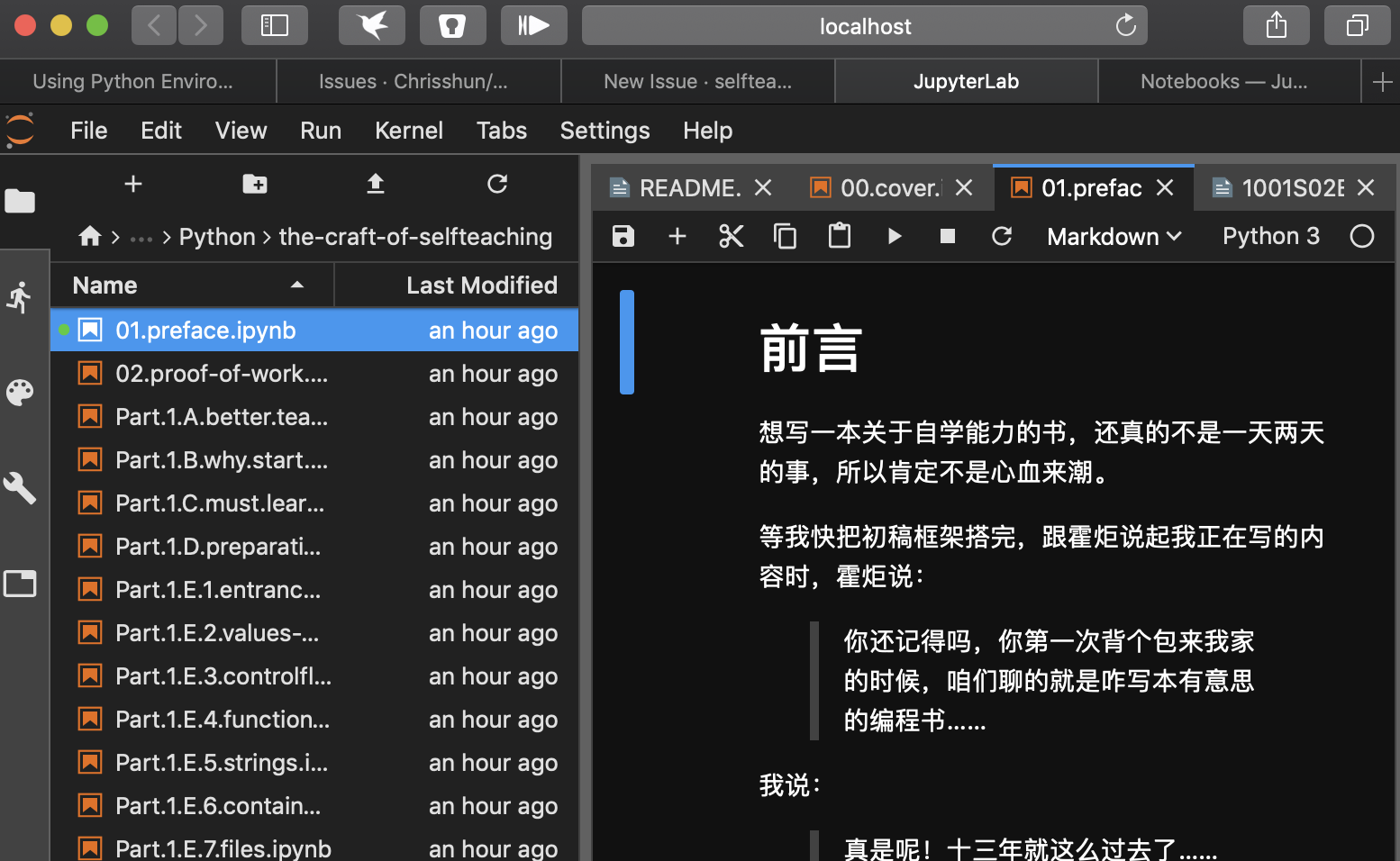
Task: Interrupt the kernel with the stop icon
Action: [947, 236]
